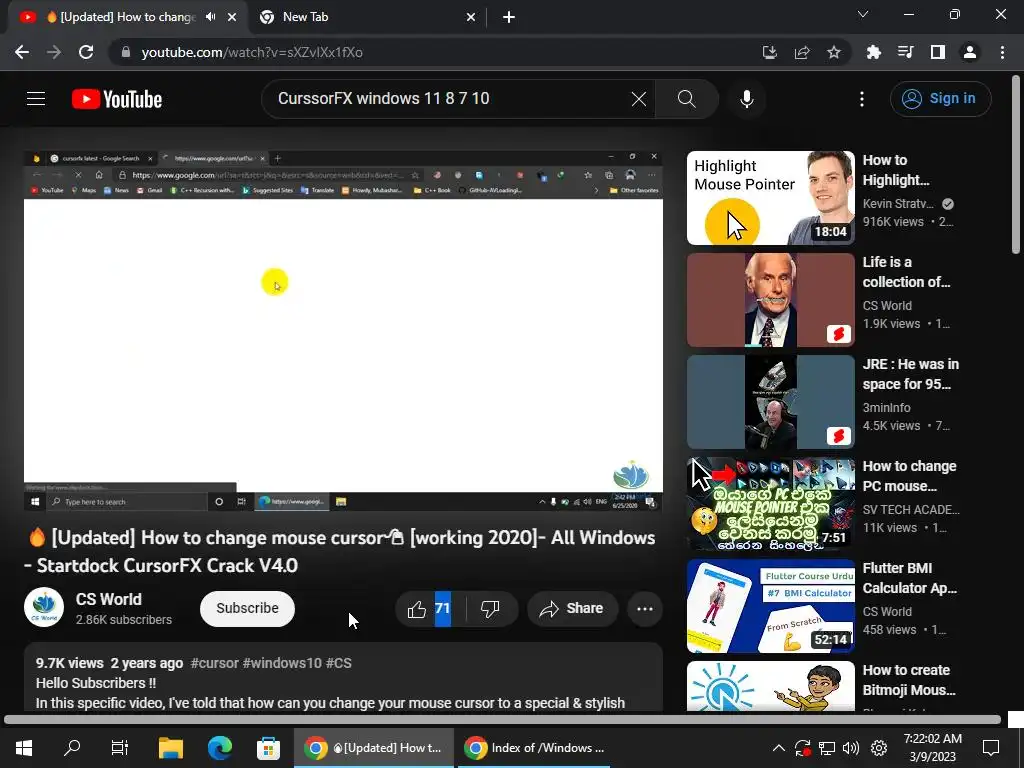The width and height of the screenshot is (1024, 768).
Task: Open tab search chevron dropdown
Action: pyautogui.click(x=863, y=14)
